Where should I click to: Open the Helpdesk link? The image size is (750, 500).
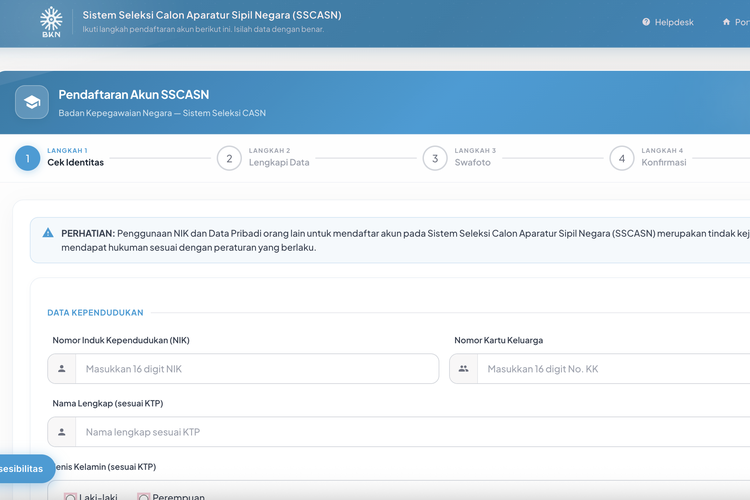[668, 22]
